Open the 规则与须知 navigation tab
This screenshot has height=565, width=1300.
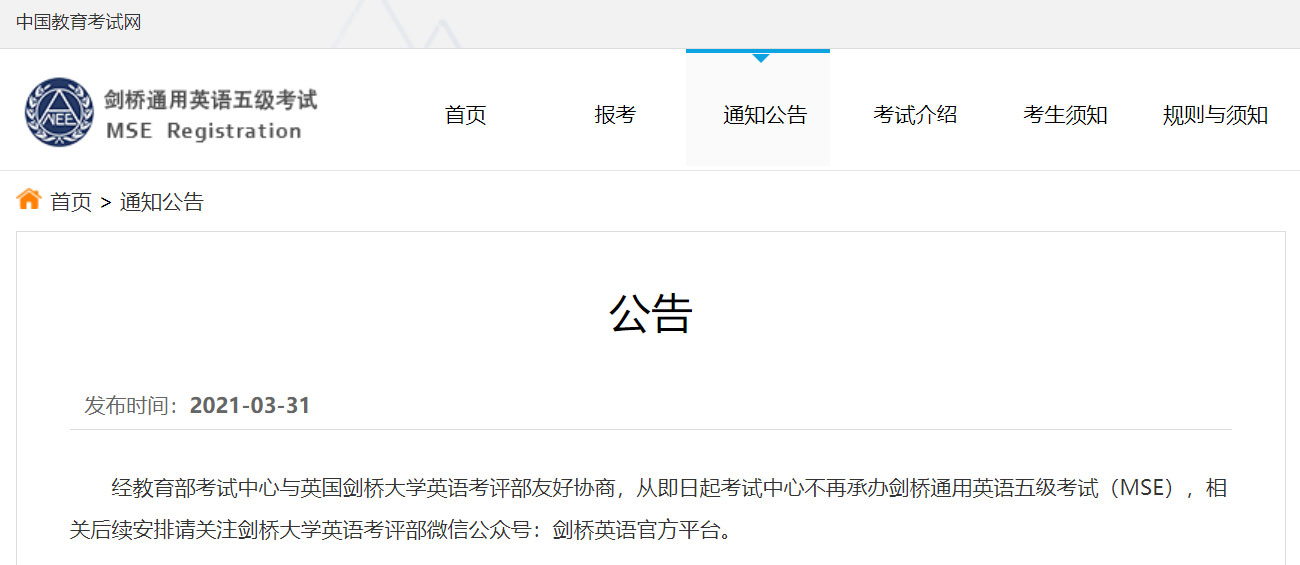[1215, 115]
